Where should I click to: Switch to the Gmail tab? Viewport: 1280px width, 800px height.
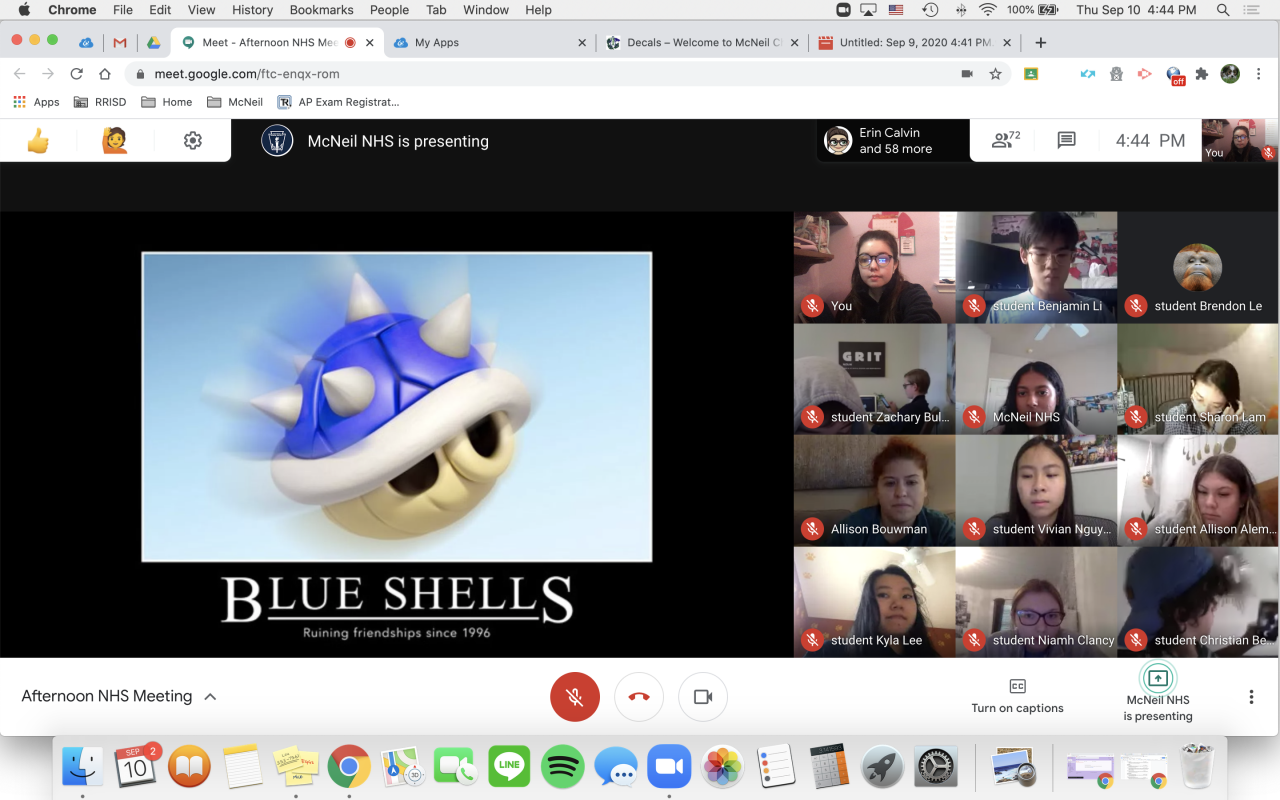[x=120, y=43]
